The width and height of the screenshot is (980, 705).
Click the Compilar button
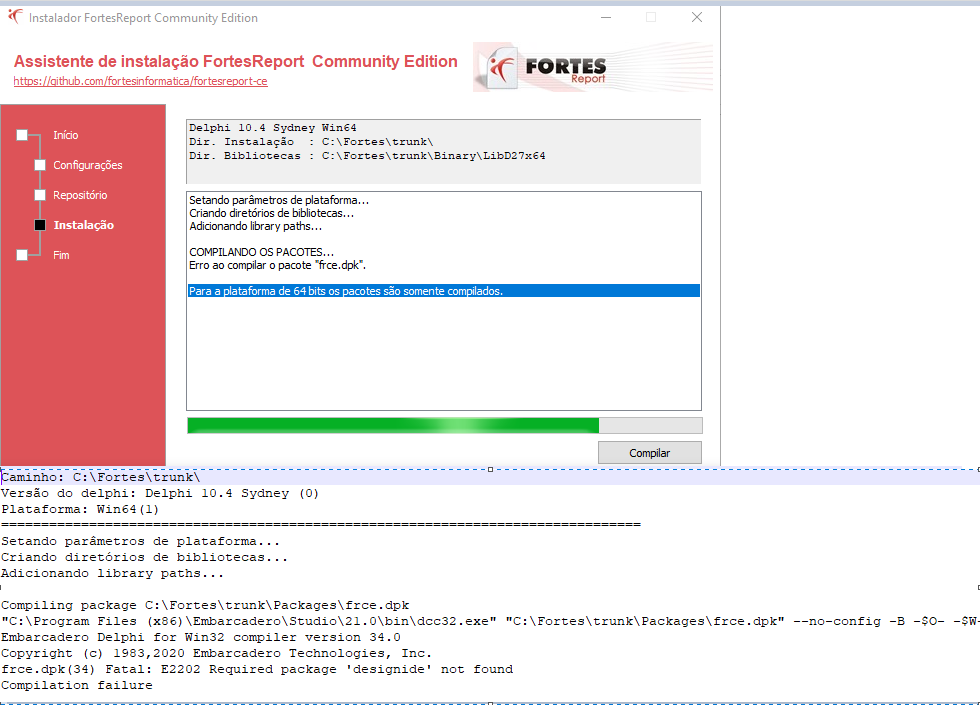(649, 453)
